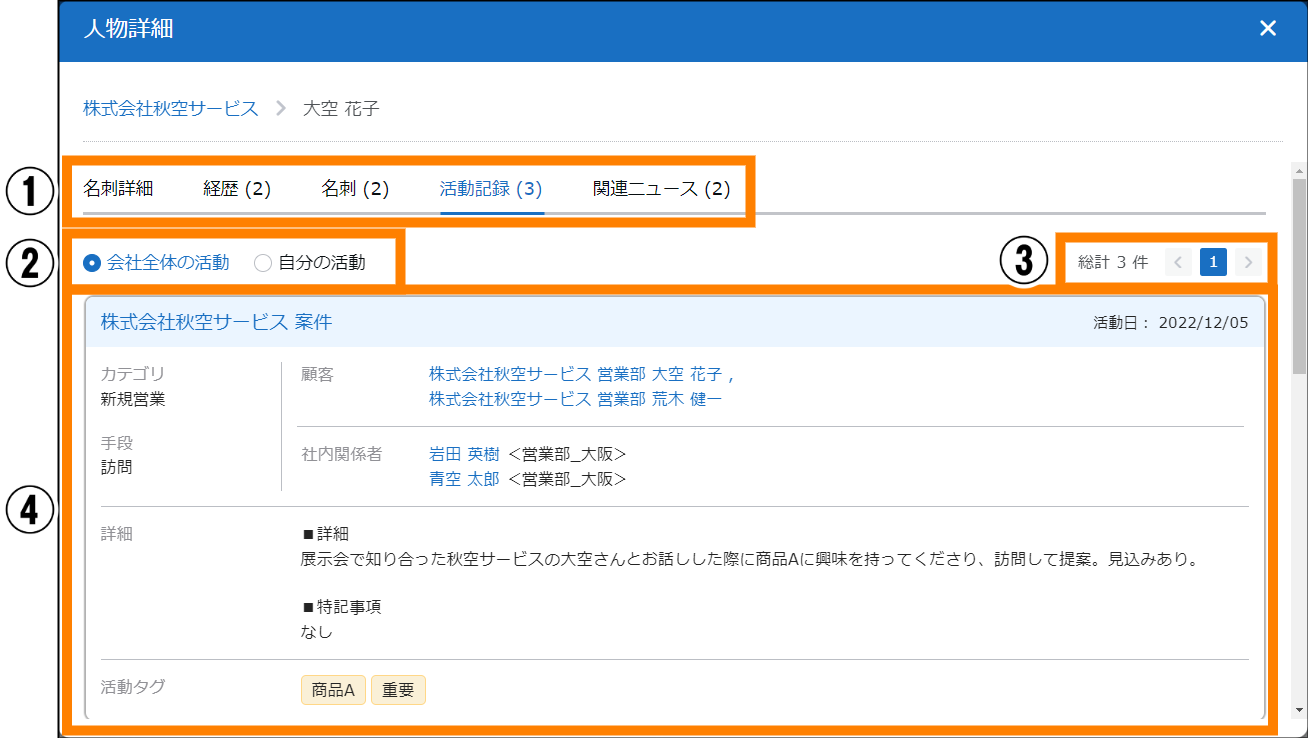1308x738 pixels.
Task: Switch to the 名刺詳細 tab
Action: (x=118, y=189)
